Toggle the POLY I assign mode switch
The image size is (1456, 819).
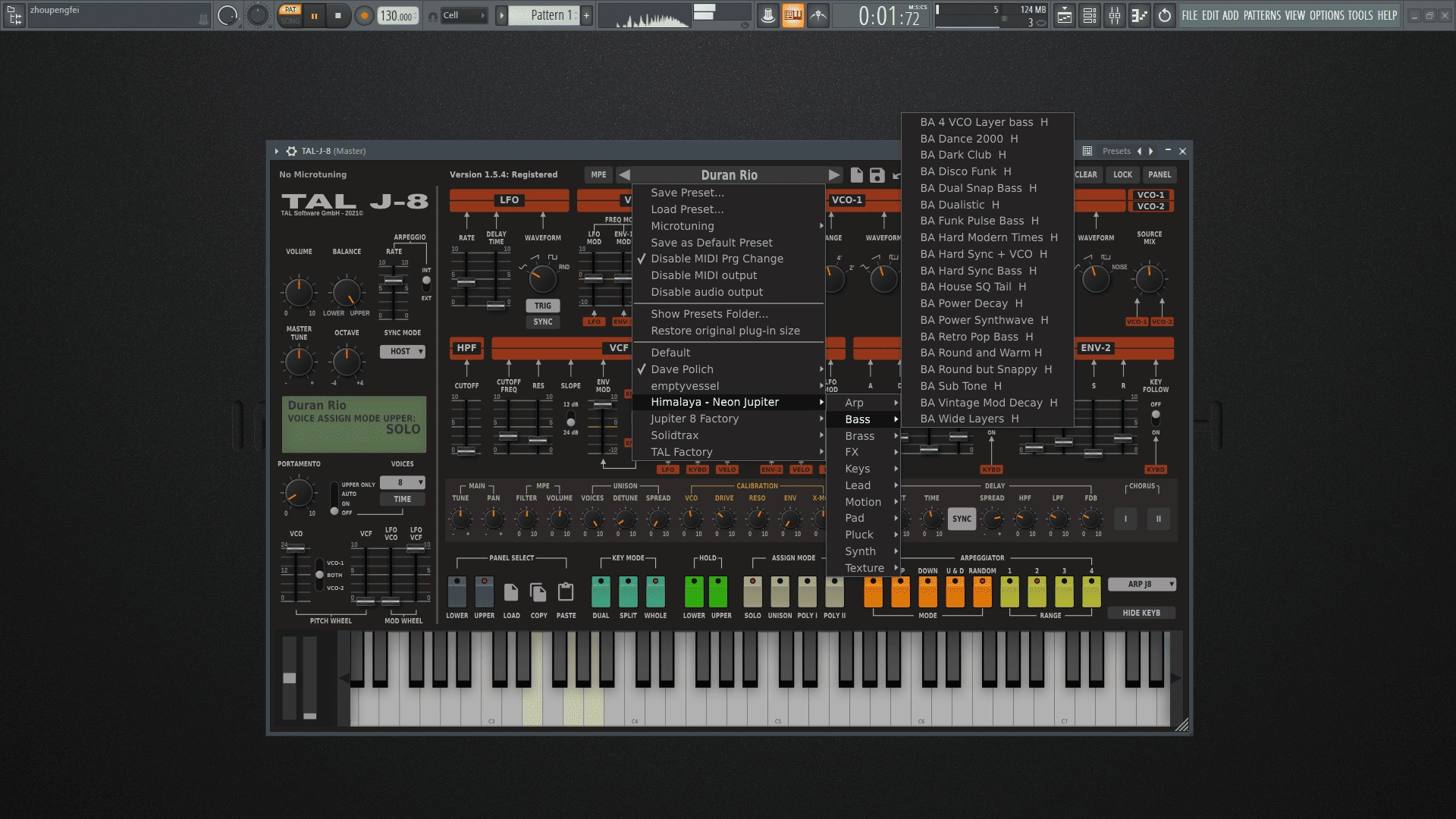[x=807, y=591]
